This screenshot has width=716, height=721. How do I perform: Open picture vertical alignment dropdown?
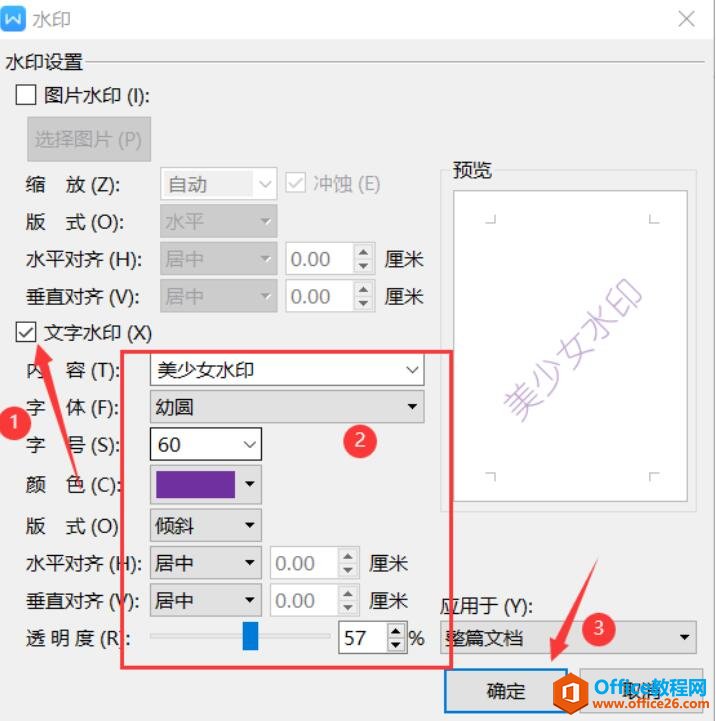pyautogui.click(x=218, y=296)
